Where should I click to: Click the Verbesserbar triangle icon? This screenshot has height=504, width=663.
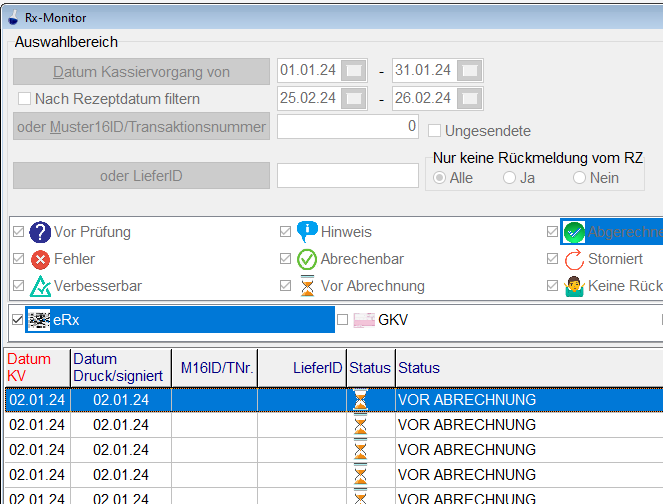(40, 286)
